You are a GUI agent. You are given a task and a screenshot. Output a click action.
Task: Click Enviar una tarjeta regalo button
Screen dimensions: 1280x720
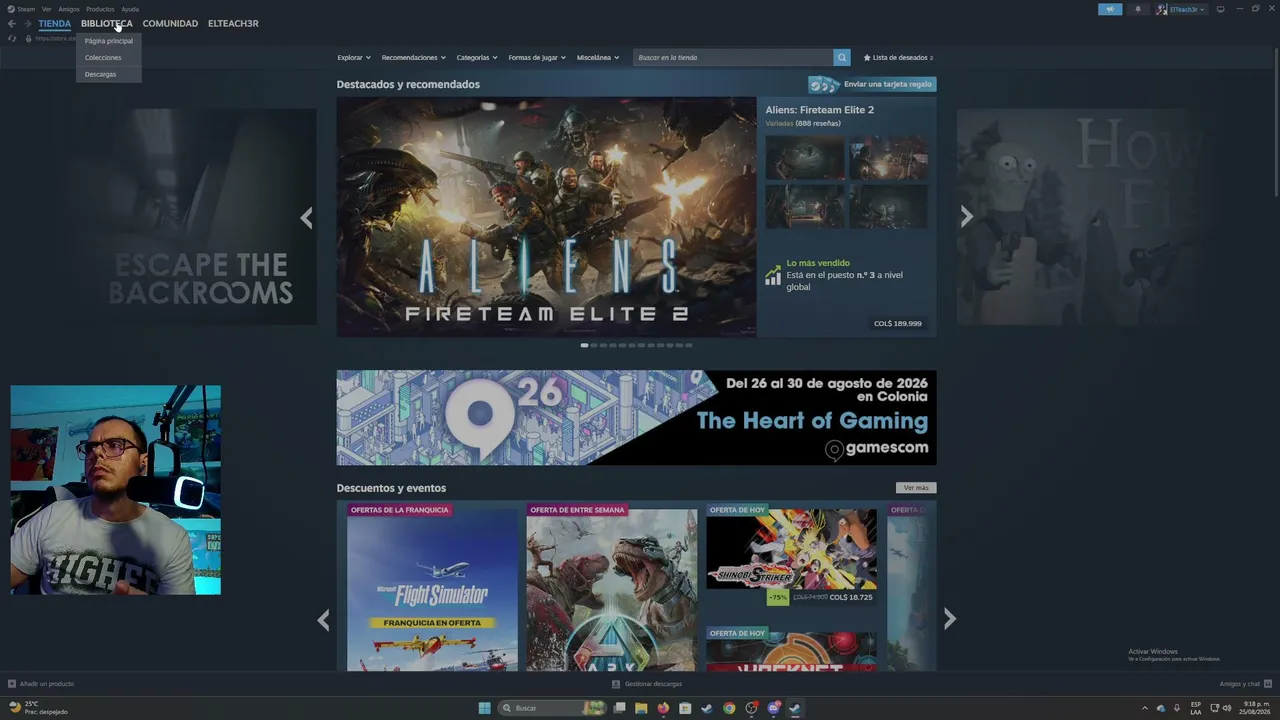(x=872, y=84)
